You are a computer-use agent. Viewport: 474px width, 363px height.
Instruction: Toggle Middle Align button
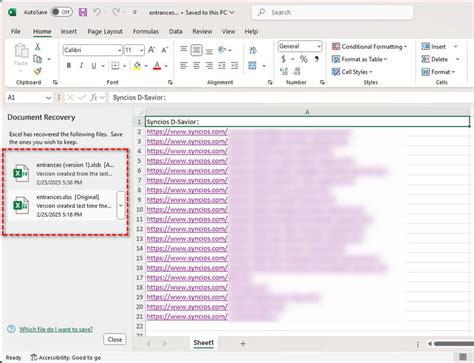(x=196, y=50)
